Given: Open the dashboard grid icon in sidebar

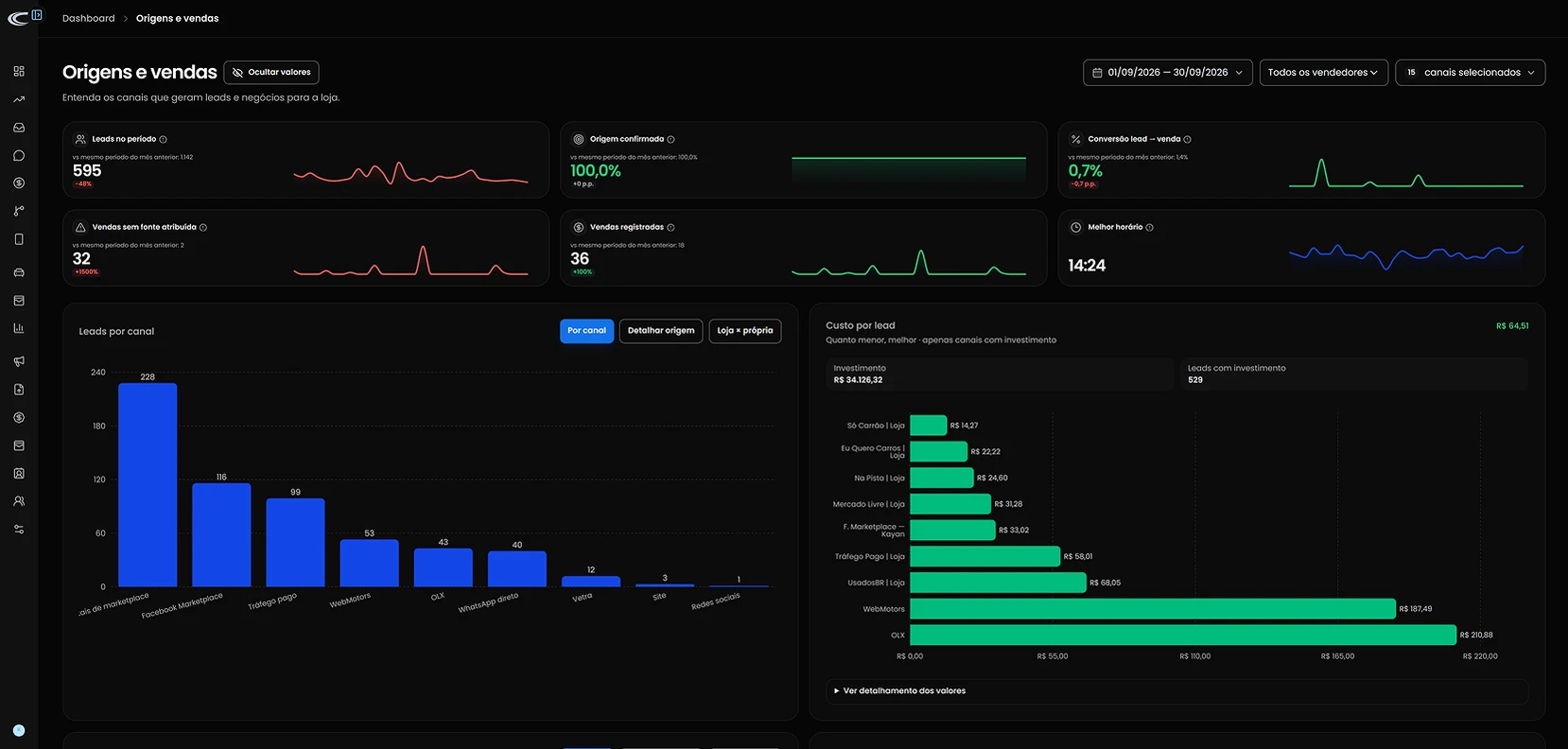Looking at the screenshot, I should pos(19,71).
